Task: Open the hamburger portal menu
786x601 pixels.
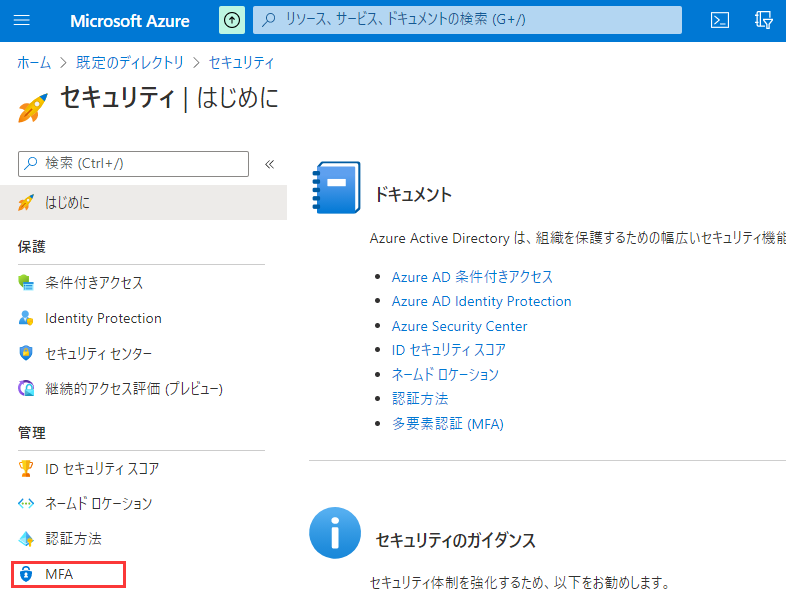Action: click(x=22, y=20)
